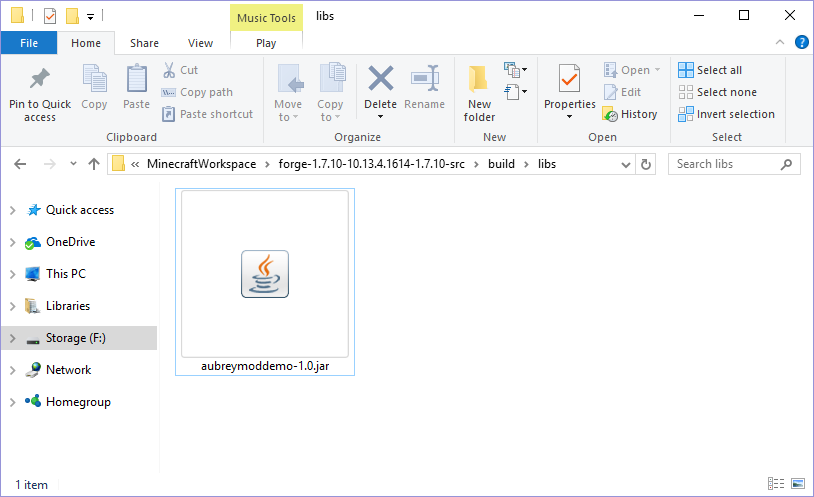814x497 pixels.
Task: Go back with the left arrow
Action: click(20, 164)
